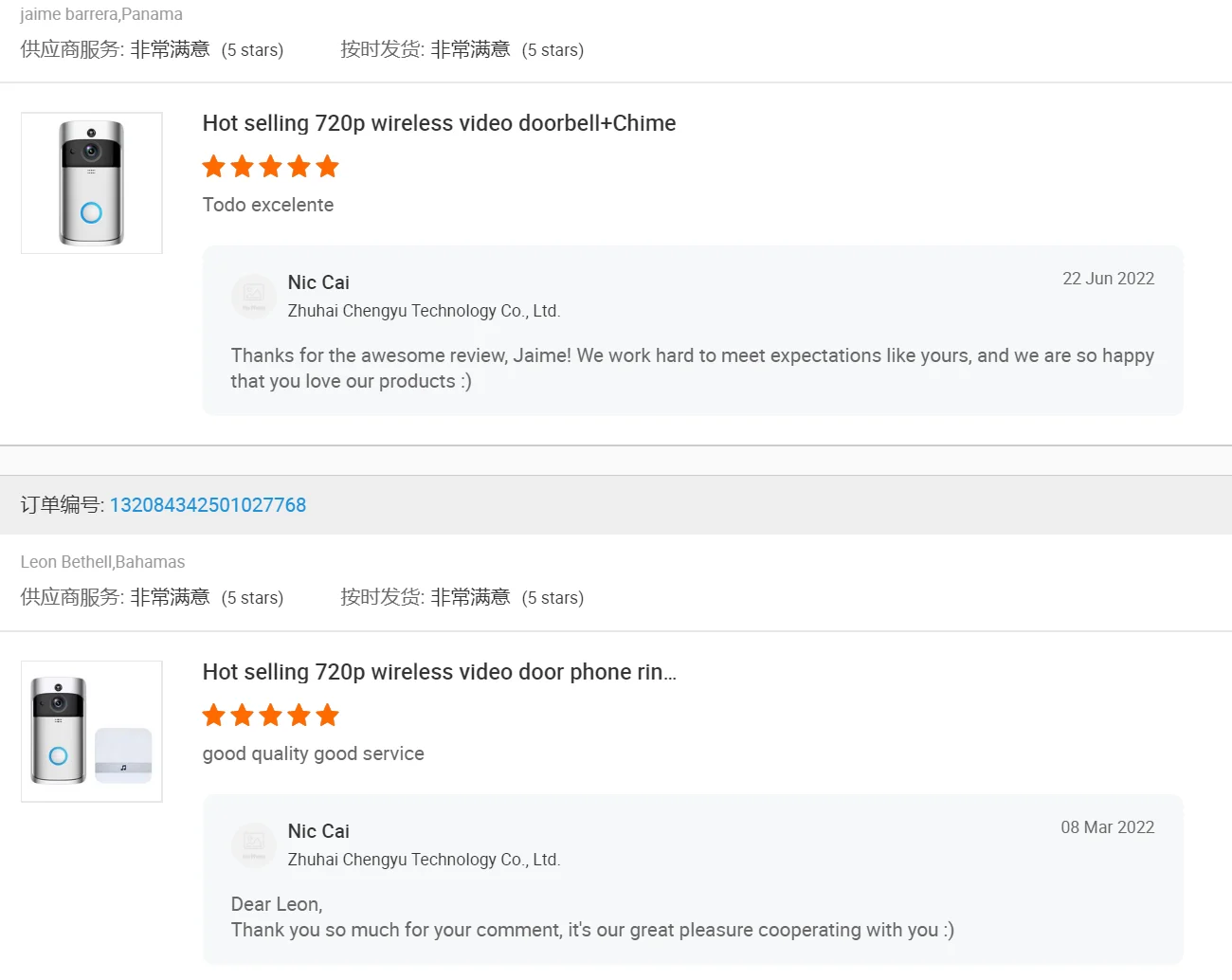Click reviewer name Leon Bethell, Bahamas
Viewport: 1232px width, 980px height.
pyautogui.click(x=102, y=562)
